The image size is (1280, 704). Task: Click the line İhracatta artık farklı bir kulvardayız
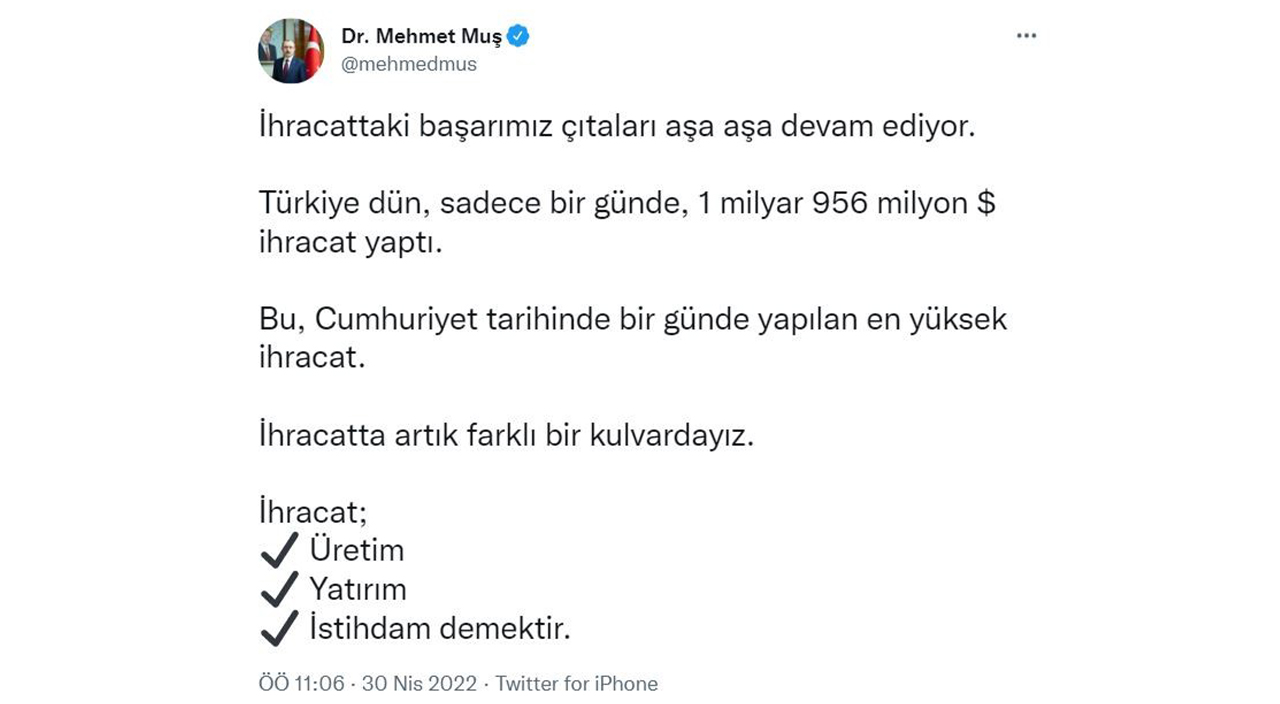[506, 435]
